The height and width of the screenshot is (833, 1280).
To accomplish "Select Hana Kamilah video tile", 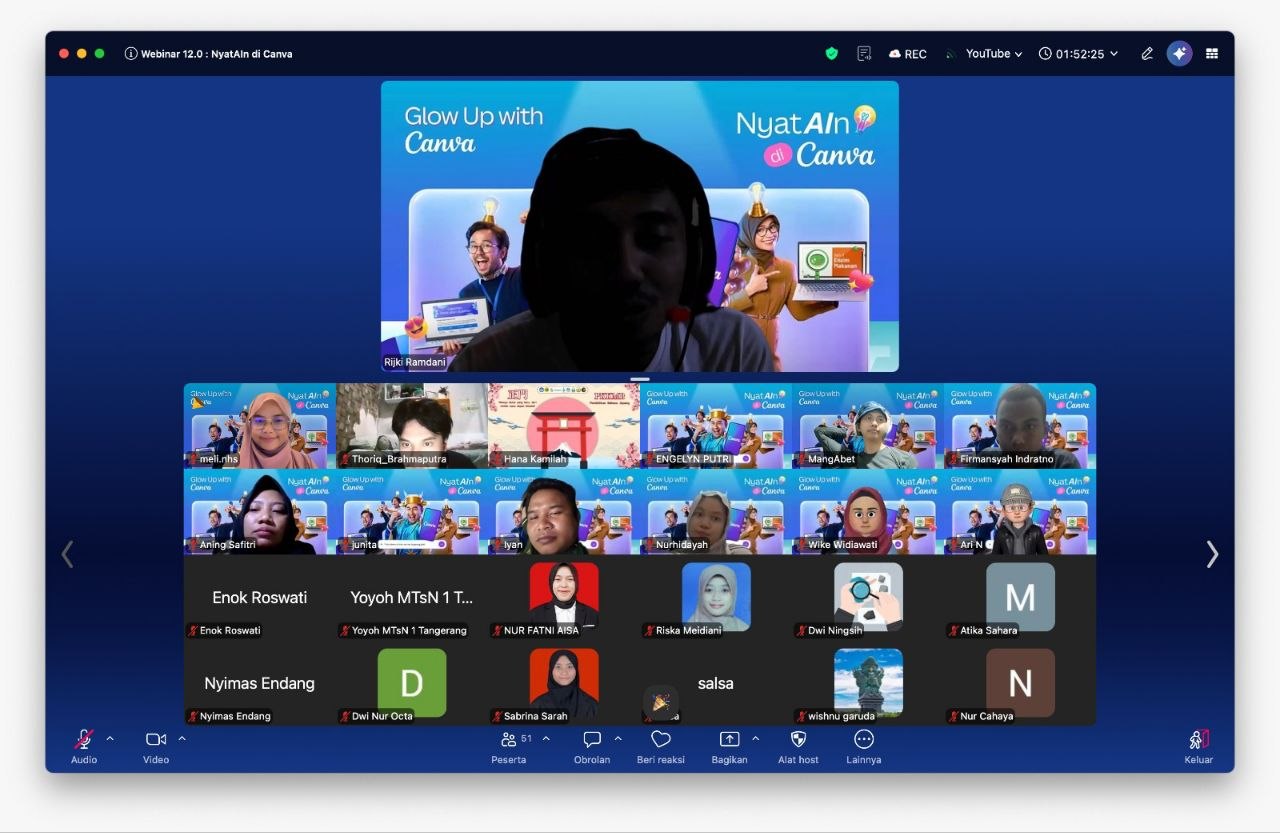I will pos(564,426).
